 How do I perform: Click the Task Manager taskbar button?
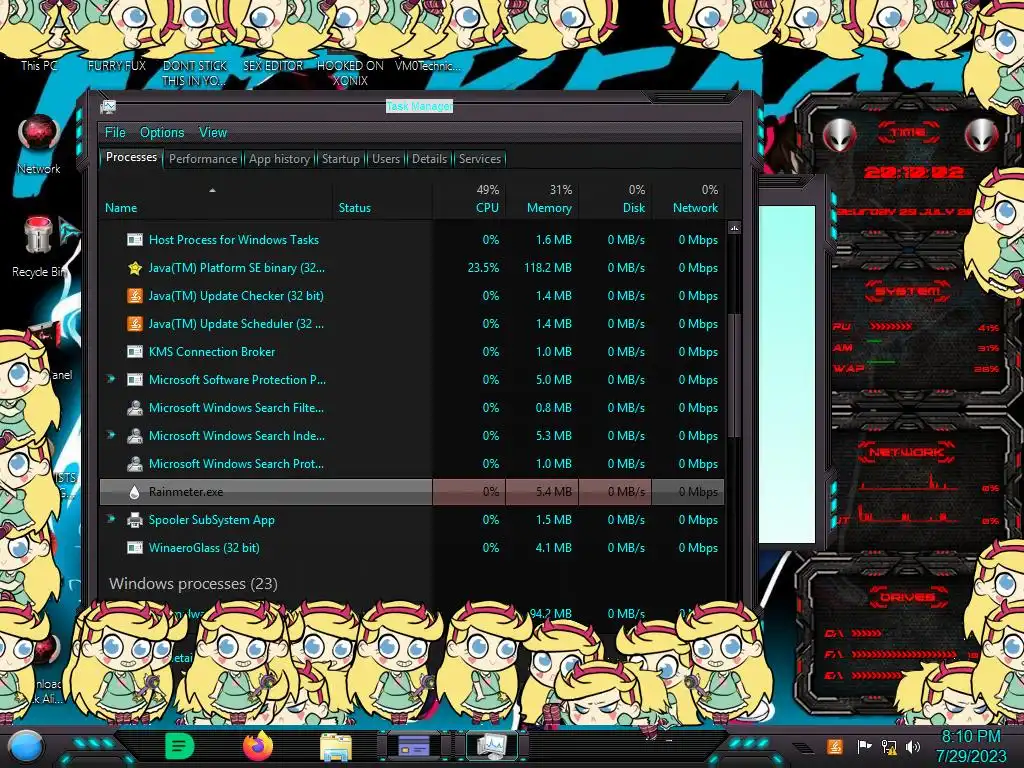pyautogui.click(x=491, y=745)
